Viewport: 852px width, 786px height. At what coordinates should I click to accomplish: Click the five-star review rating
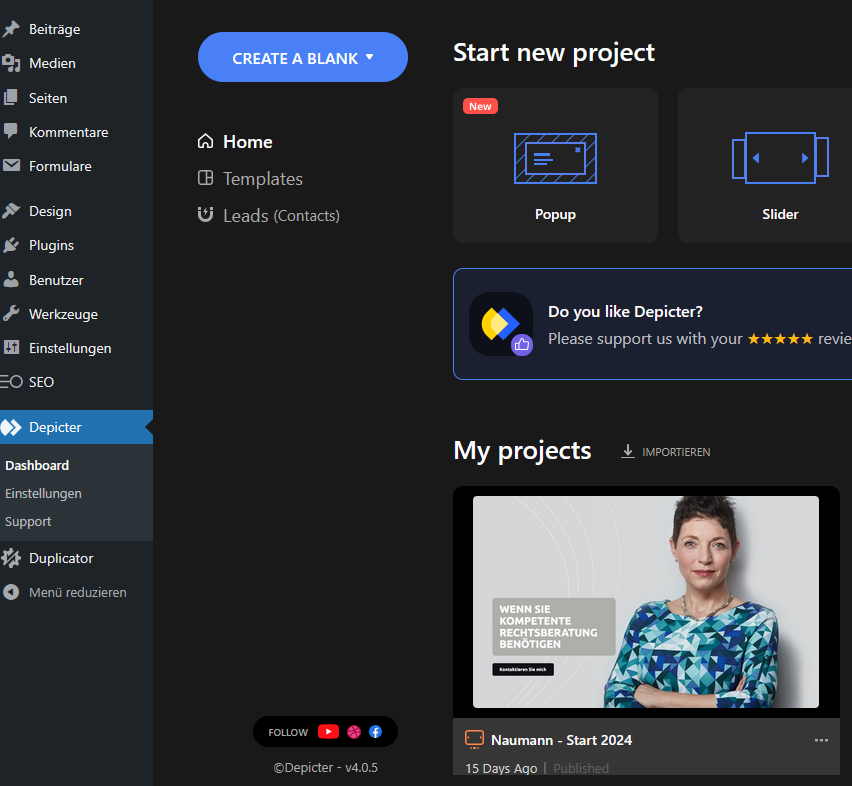click(x=780, y=339)
